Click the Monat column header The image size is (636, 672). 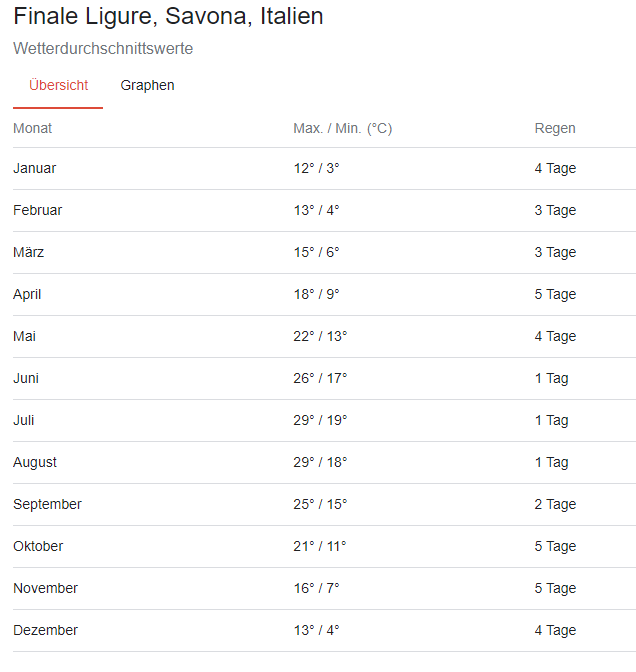[x=33, y=128]
